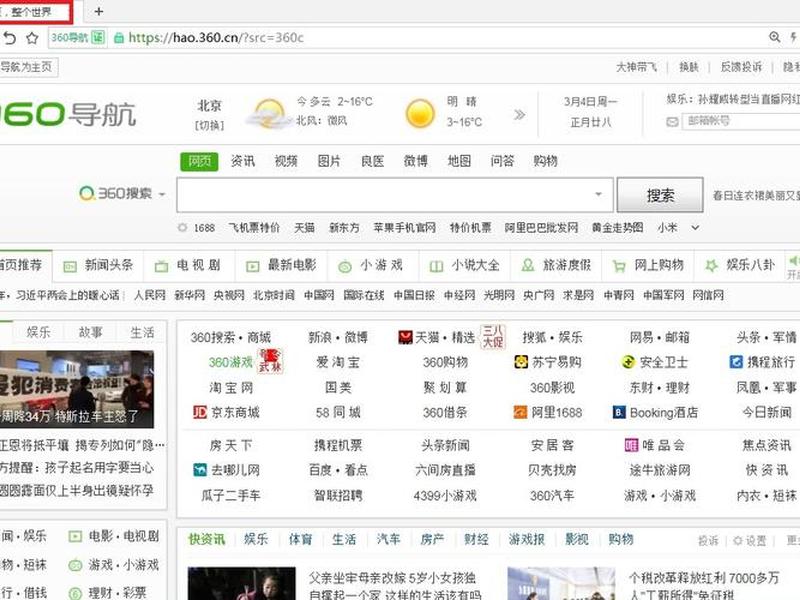The height and width of the screenshot is (600, 800).
Task: Click the 小说大全 book icon
Action: pyautogui.click(x=436, y=266)
